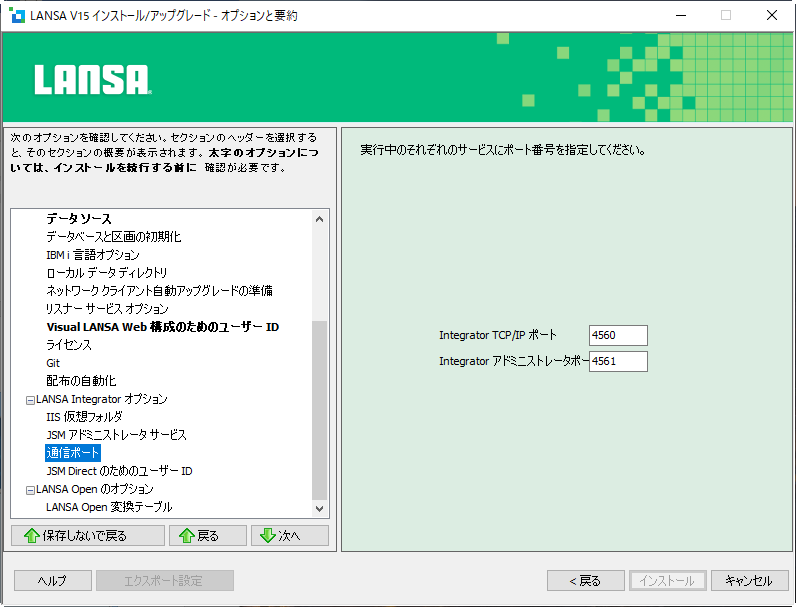This screenshot has height=607, width=796.
Task: Select 配布の自動化 tree item
Action: pyautogui.click(x=81, y=381)
